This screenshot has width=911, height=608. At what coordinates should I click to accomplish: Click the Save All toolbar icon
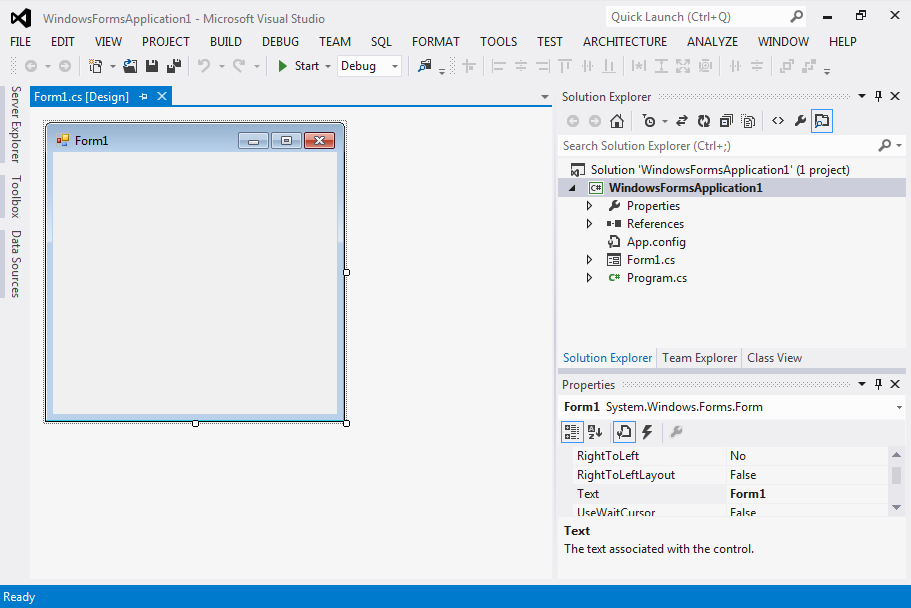click(174, 66)
